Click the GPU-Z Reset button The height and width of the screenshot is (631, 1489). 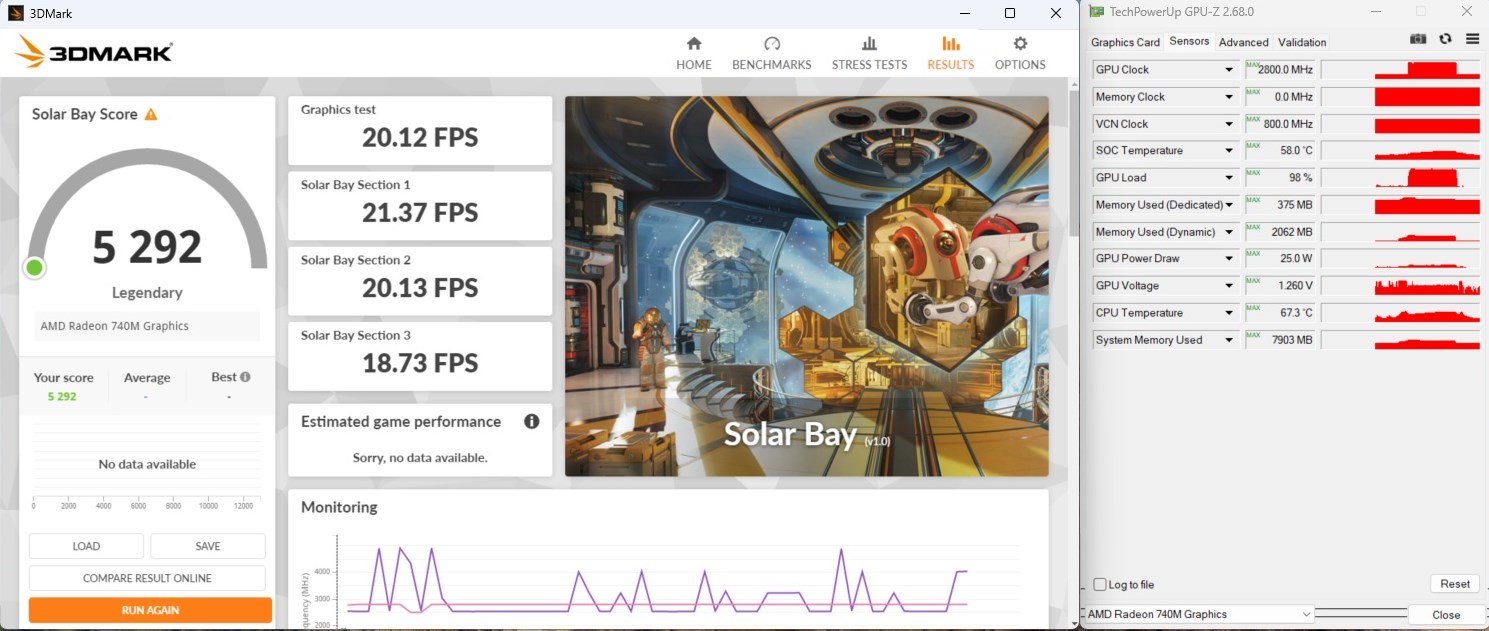pyautogui.click(x=1454, y=584)
